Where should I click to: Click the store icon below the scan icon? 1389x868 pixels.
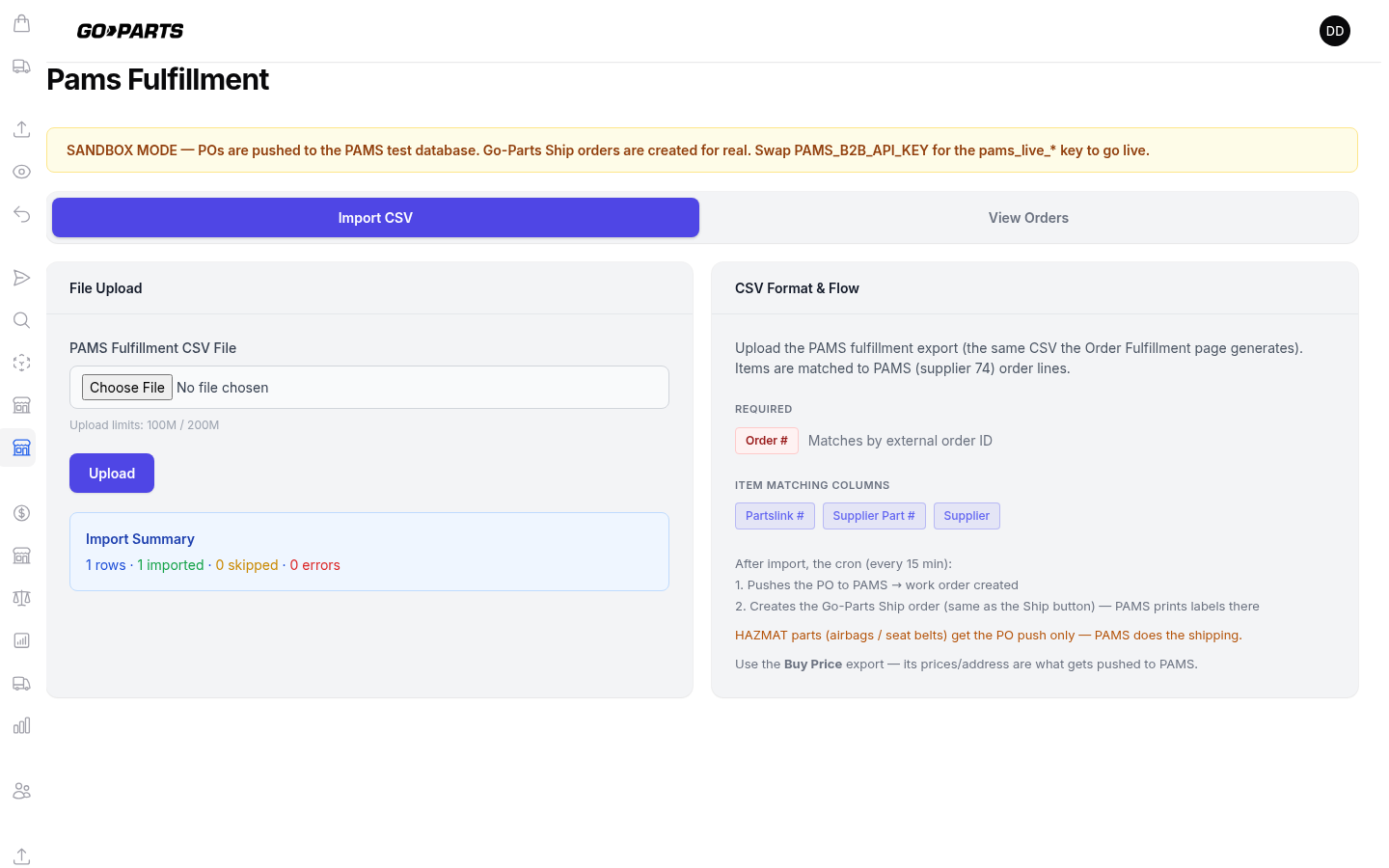[21, 405]
